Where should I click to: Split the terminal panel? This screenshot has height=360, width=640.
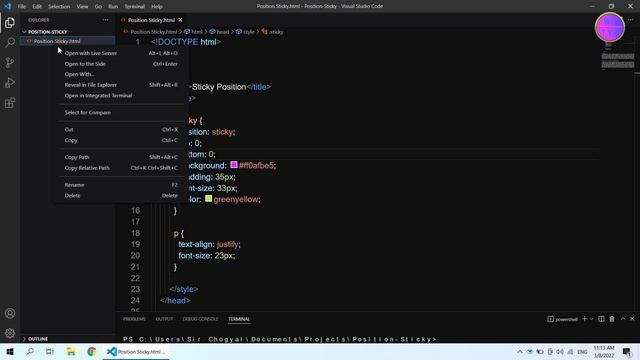(601, 319)
